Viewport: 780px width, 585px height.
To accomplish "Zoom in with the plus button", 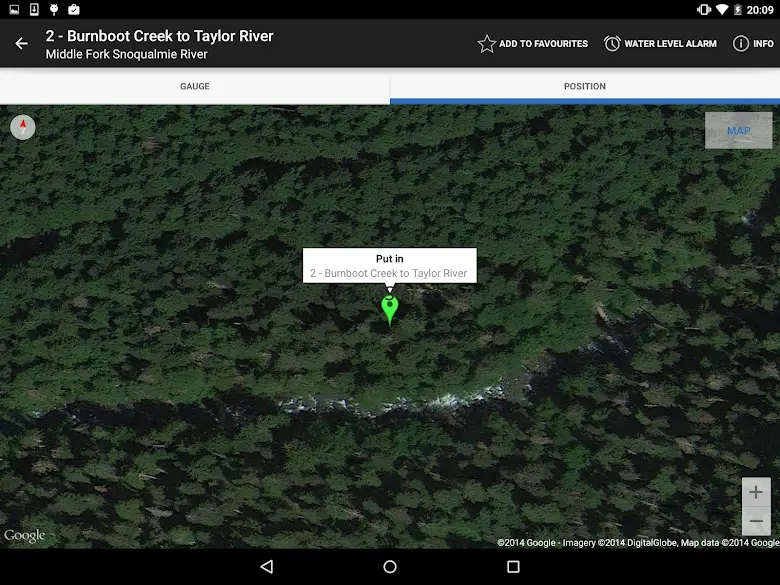I will pos(756,492).
